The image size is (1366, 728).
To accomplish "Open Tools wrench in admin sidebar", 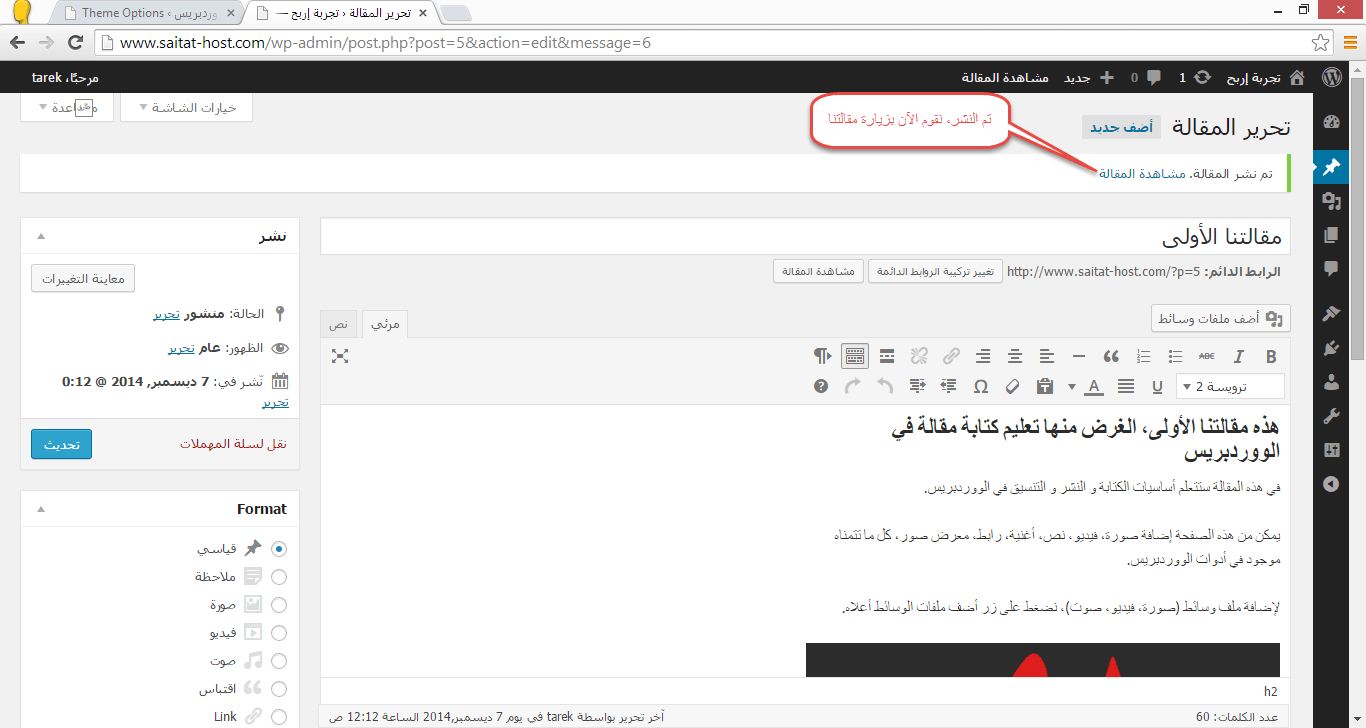I will pyautogui.click(x=1331, y=416).
